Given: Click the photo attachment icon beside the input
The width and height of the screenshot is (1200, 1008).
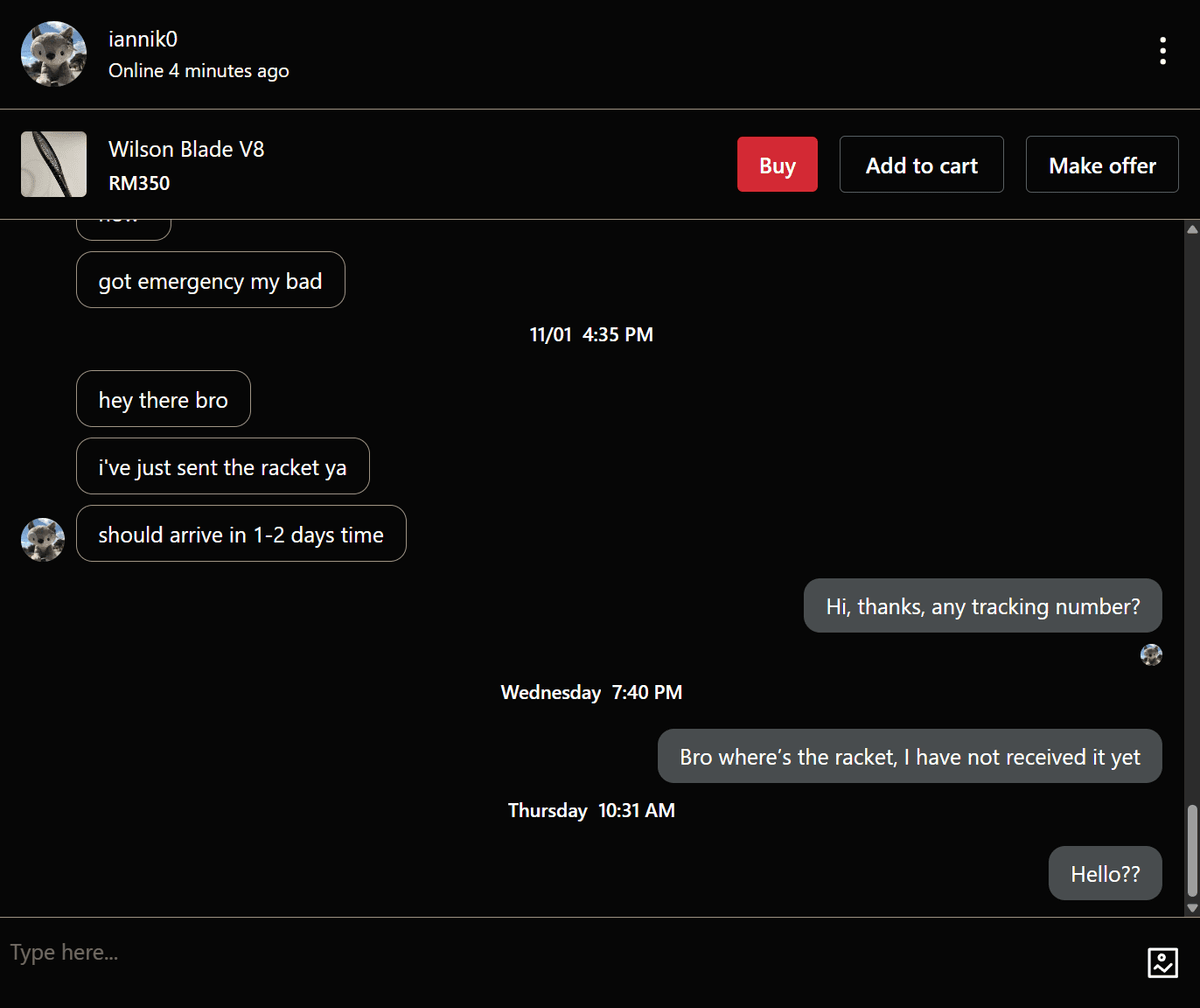Looking at the screenshot, I should 1162,962.
